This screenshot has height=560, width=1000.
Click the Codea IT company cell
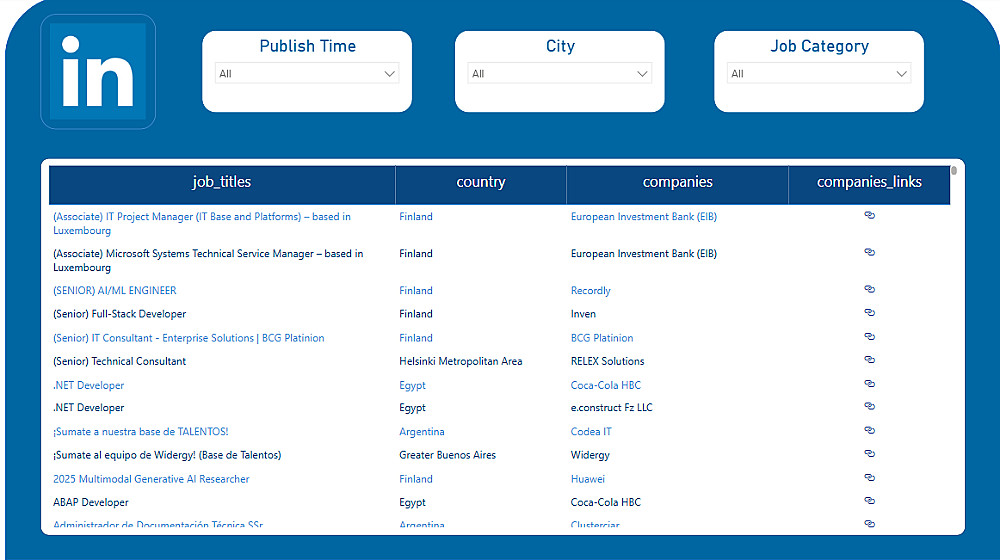click(591, 432)
